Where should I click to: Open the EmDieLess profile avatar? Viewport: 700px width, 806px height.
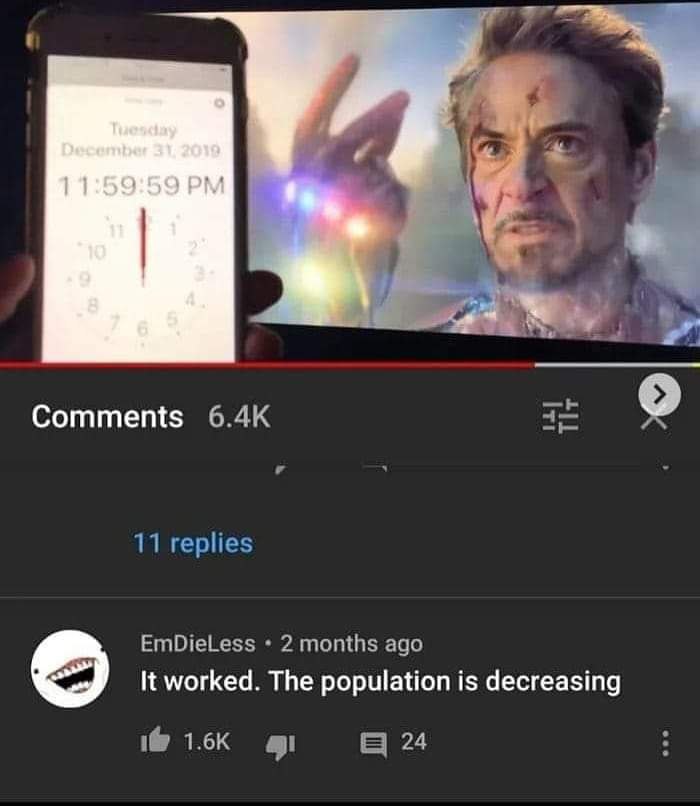point(70,669)
